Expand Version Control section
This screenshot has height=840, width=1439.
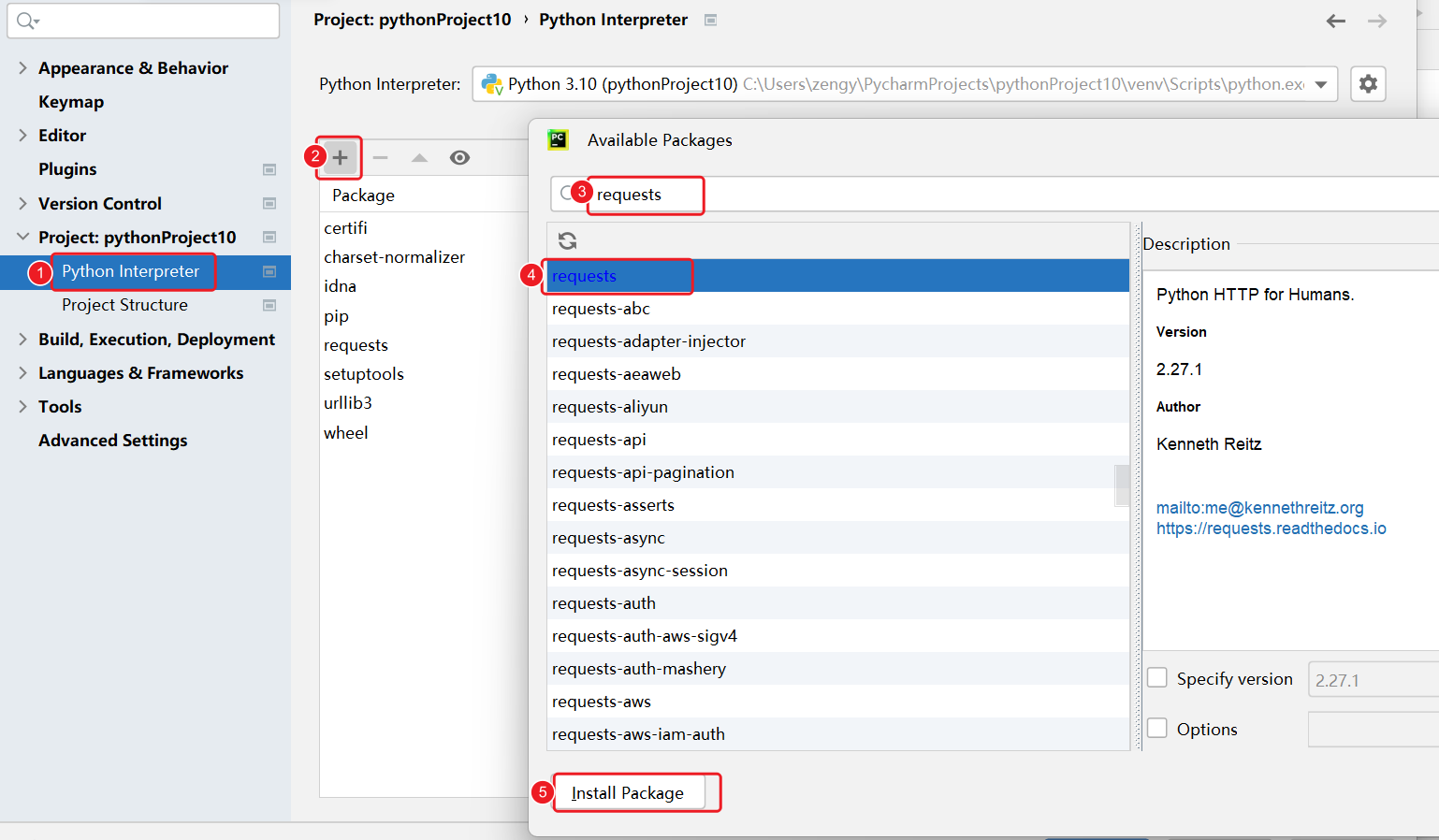click(x=22, y=203)
